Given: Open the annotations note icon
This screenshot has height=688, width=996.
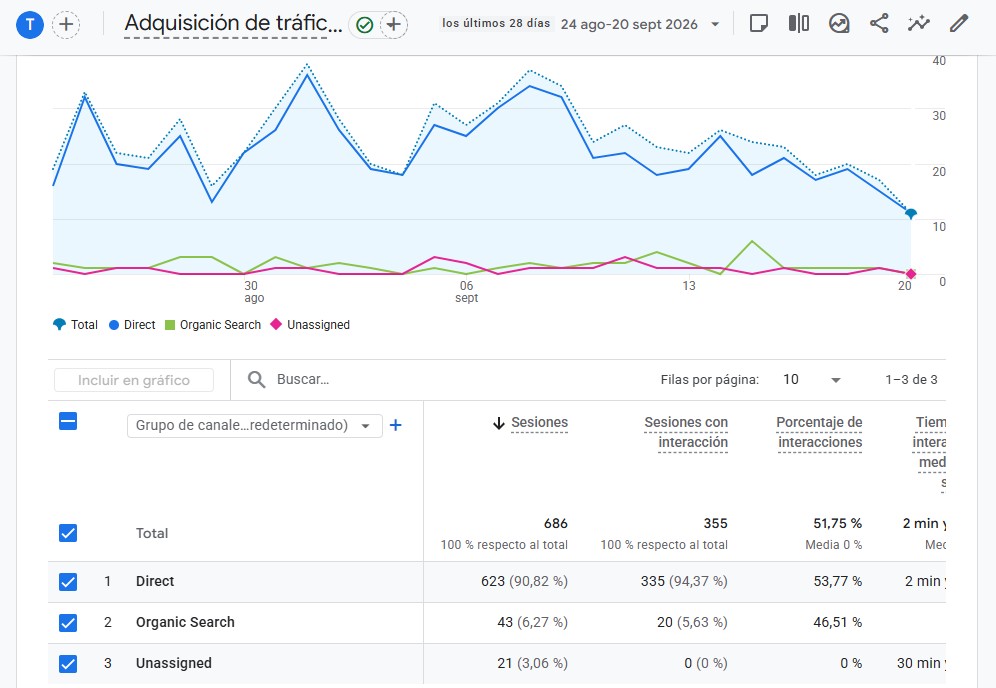Looking at the screenshot, I should click(759, 24).
